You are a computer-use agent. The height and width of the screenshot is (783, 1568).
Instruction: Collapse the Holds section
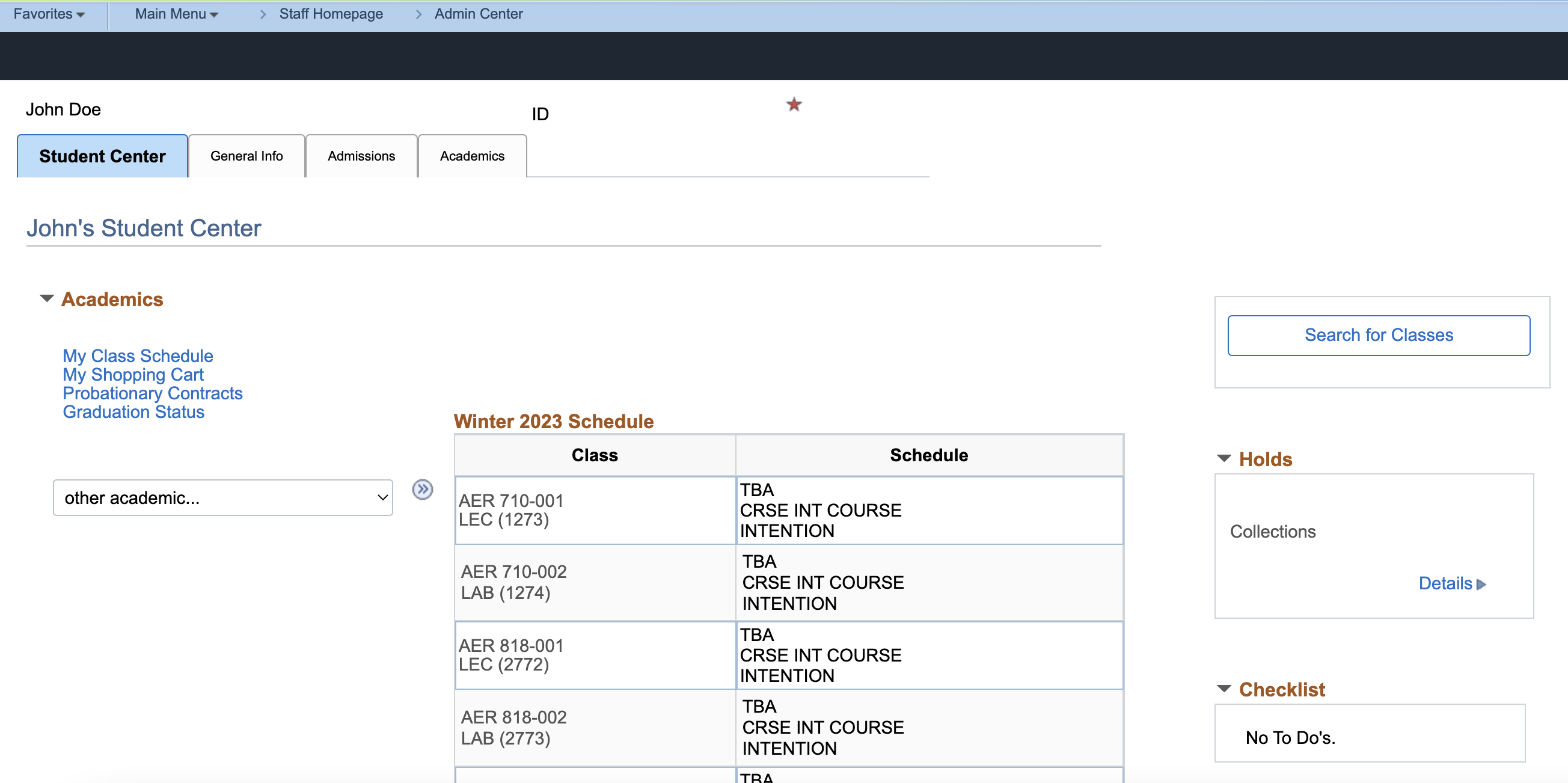click(x=1223, y=458)
